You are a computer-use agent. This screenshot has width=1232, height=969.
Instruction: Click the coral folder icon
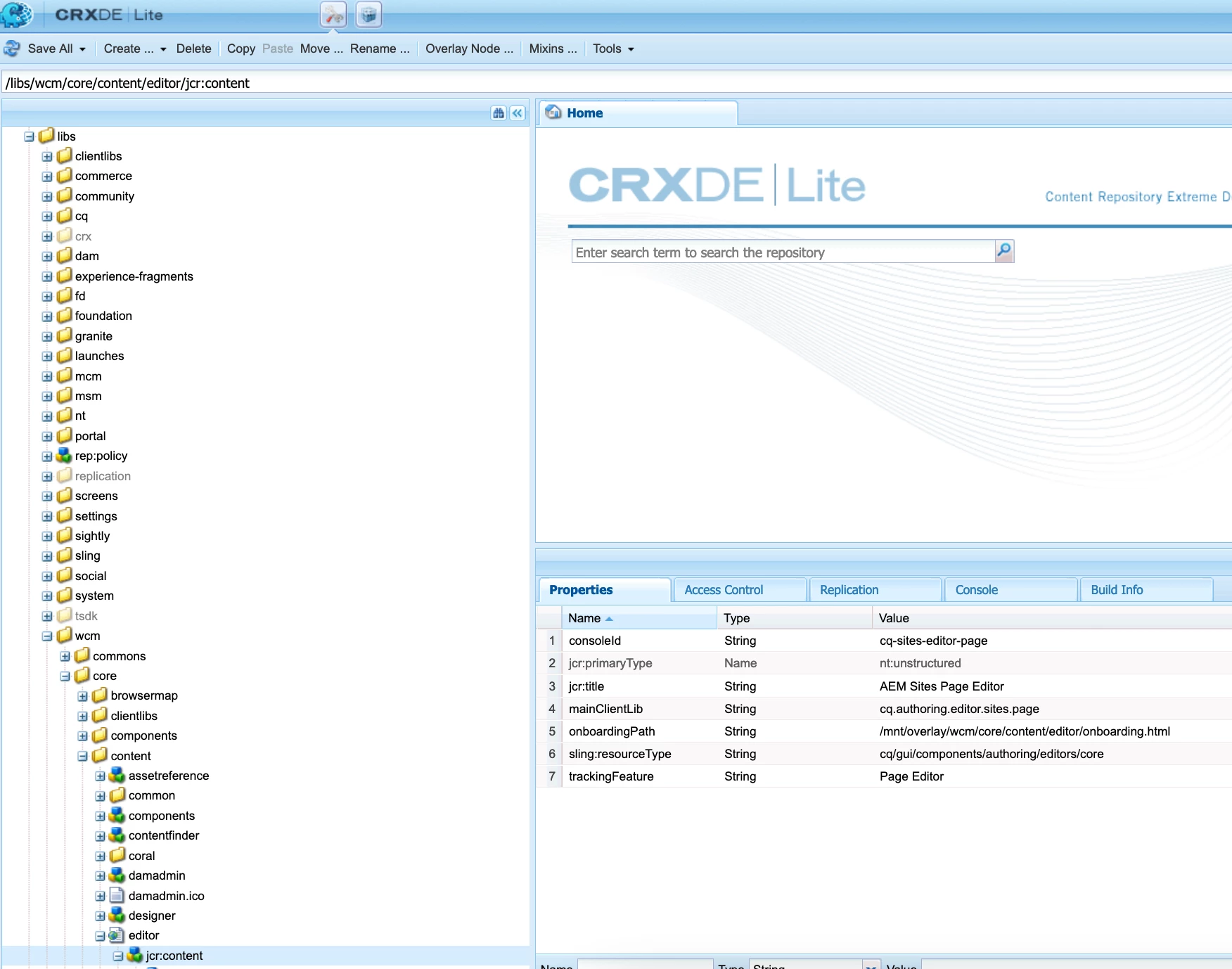(x=117, y=855)
